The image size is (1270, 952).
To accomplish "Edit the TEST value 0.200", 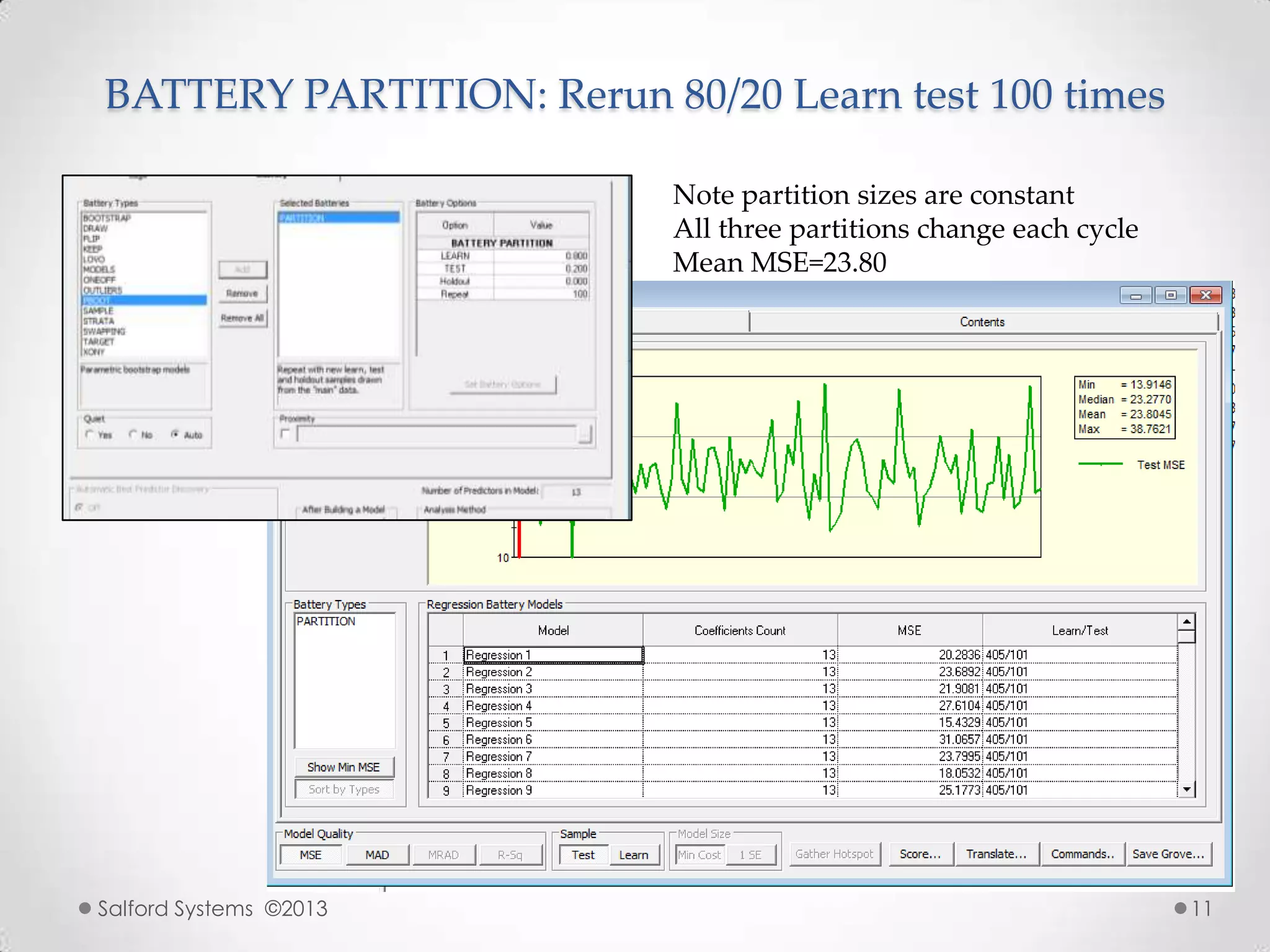I will point(541,268).
